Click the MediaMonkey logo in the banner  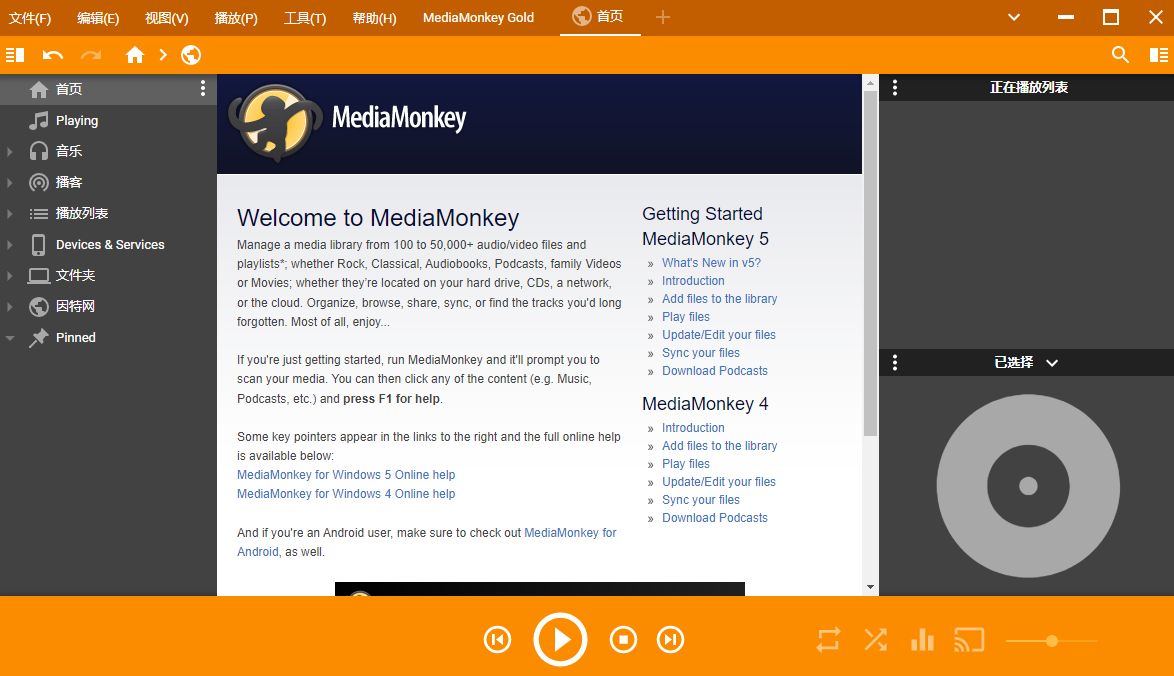tap(348, 122)
